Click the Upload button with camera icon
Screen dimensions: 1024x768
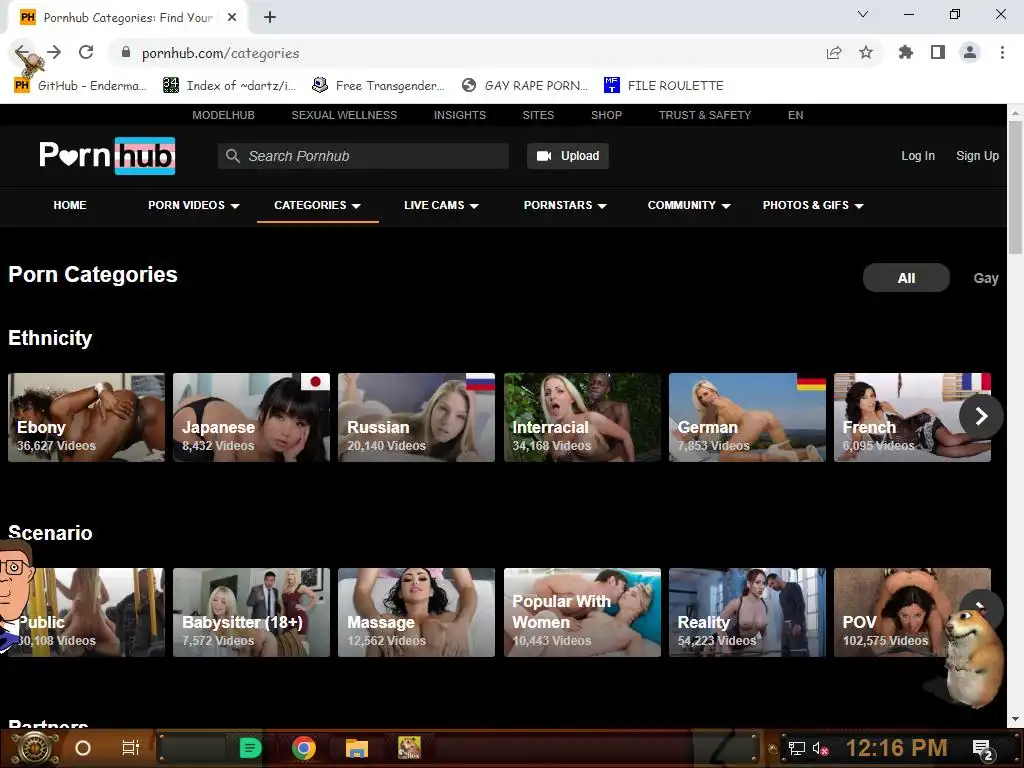pyautogui.click(x=568, y=156)
